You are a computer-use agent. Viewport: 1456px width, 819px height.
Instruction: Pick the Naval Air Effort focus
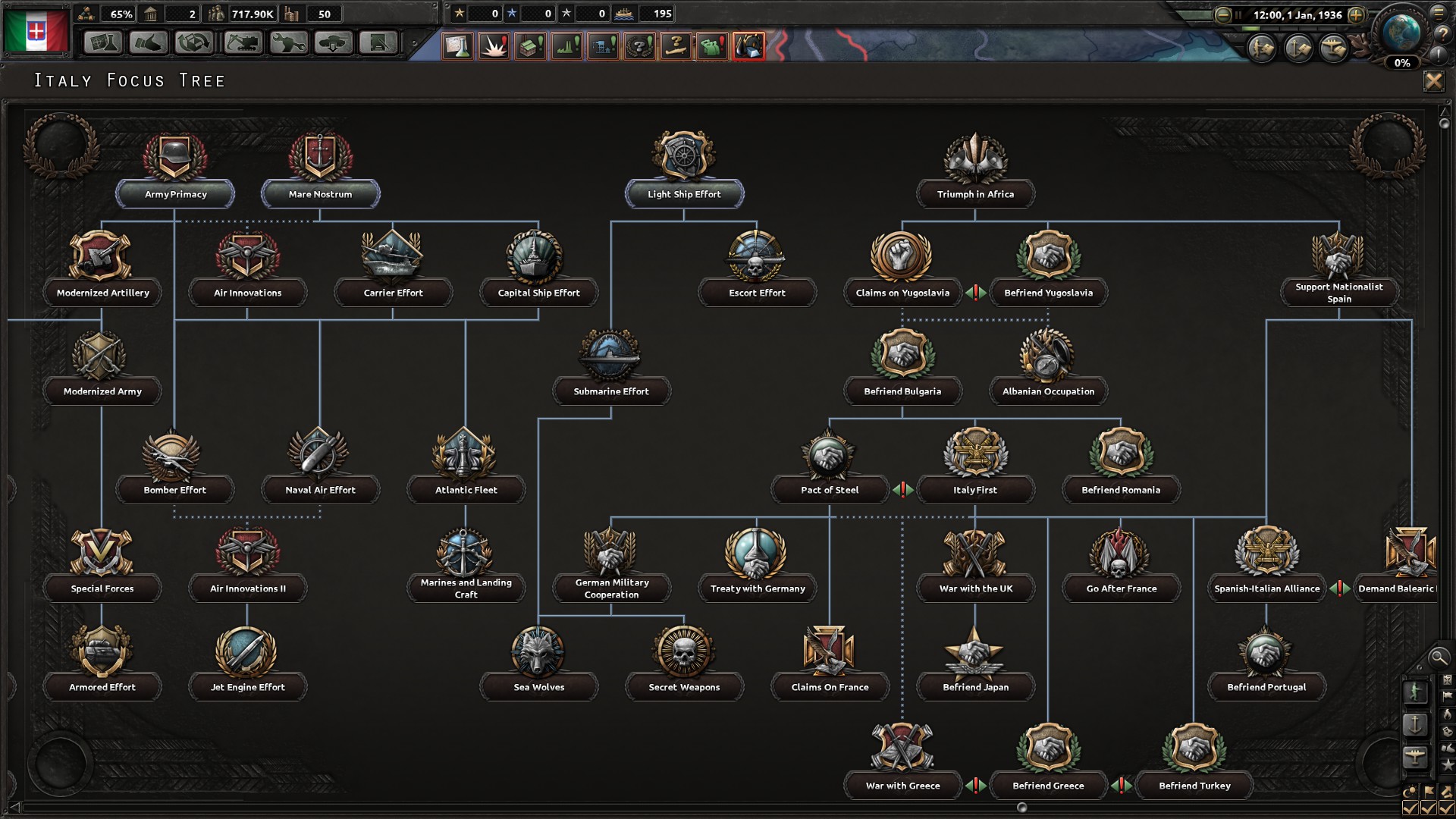(321, 466)
